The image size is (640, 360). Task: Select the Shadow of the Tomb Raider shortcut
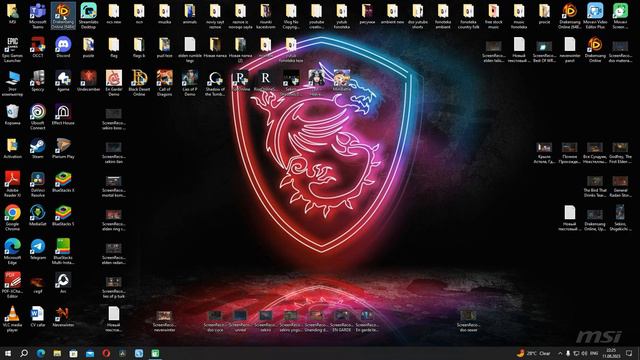tap(215, 83)
